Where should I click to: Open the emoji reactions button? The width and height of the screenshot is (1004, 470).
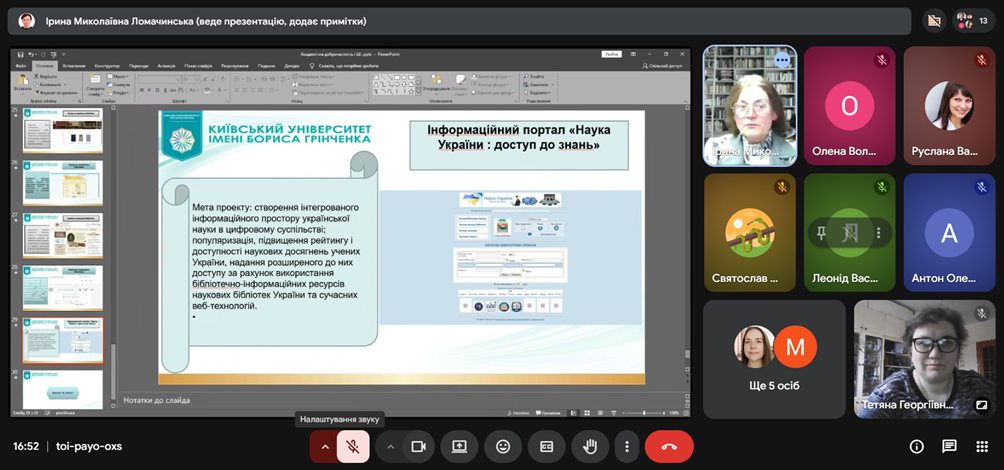(x=503, y=446)
